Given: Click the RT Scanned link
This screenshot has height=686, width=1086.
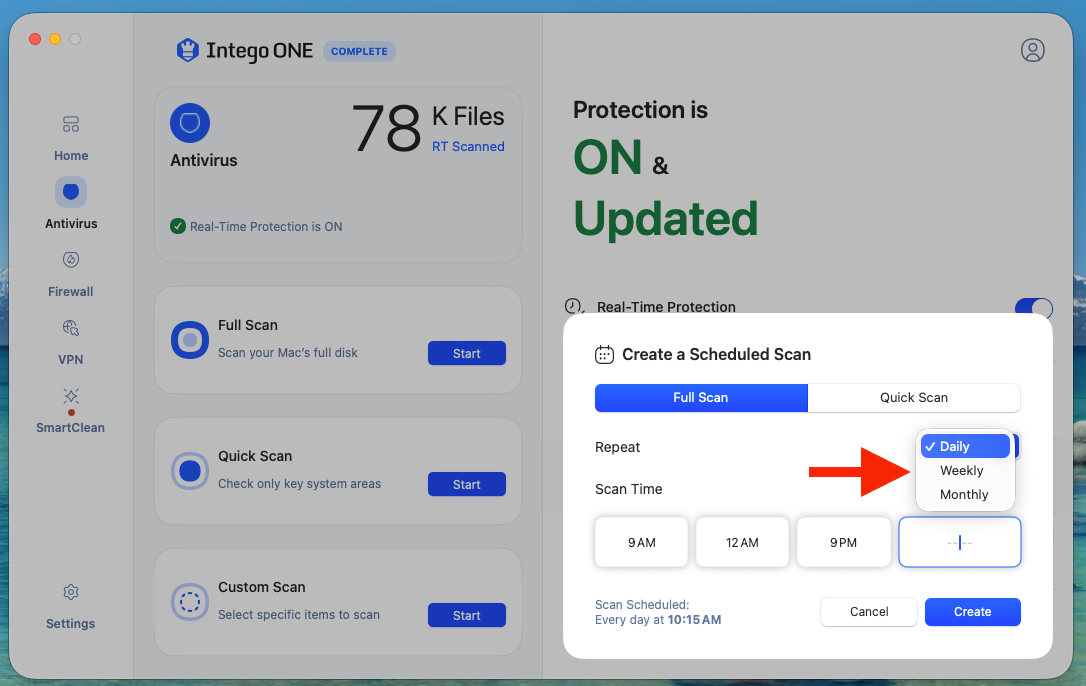Looking at the screenshot, I should (468, 146).
